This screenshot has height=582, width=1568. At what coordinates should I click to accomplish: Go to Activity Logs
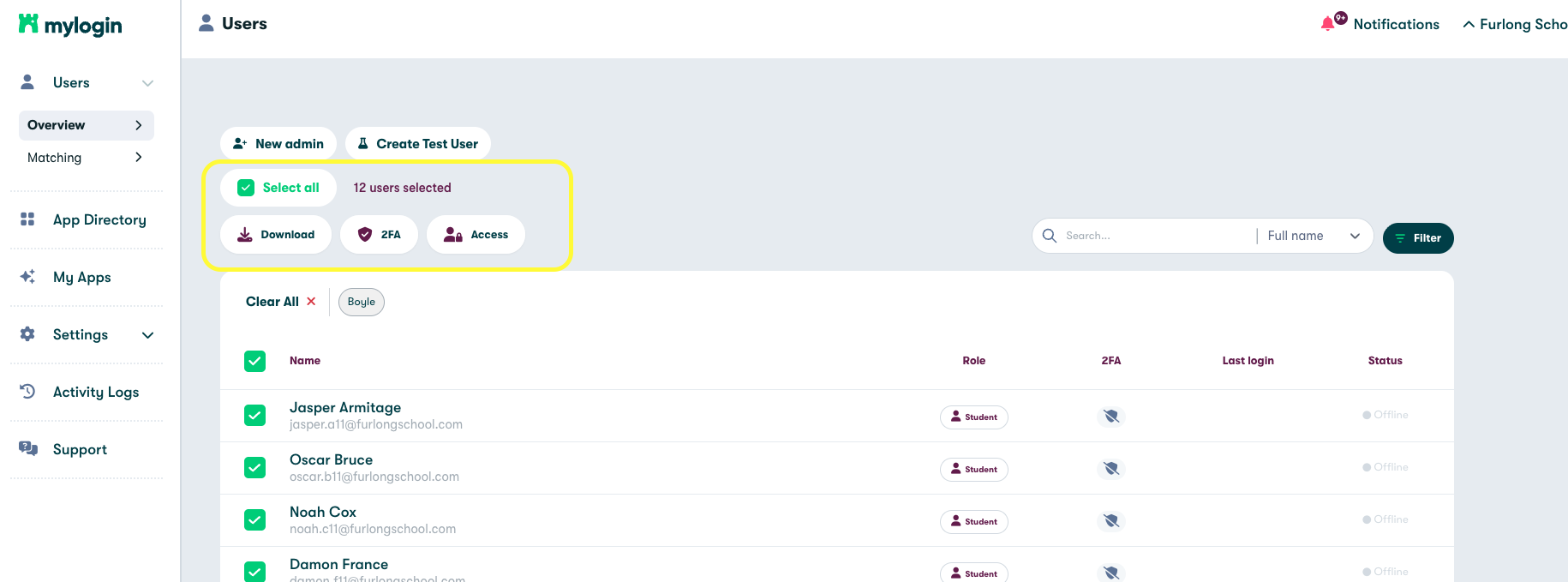pyautogui.click(x=95, y=393)
